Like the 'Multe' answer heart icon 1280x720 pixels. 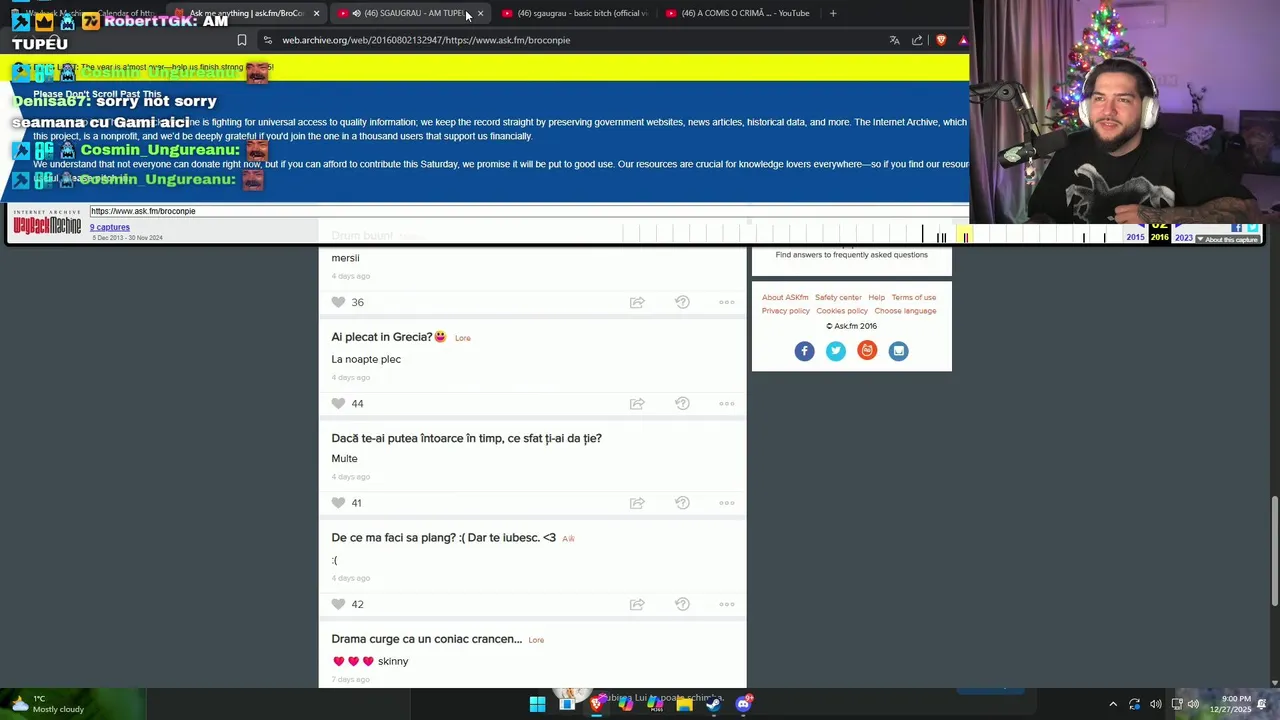[x=338, y=503]
